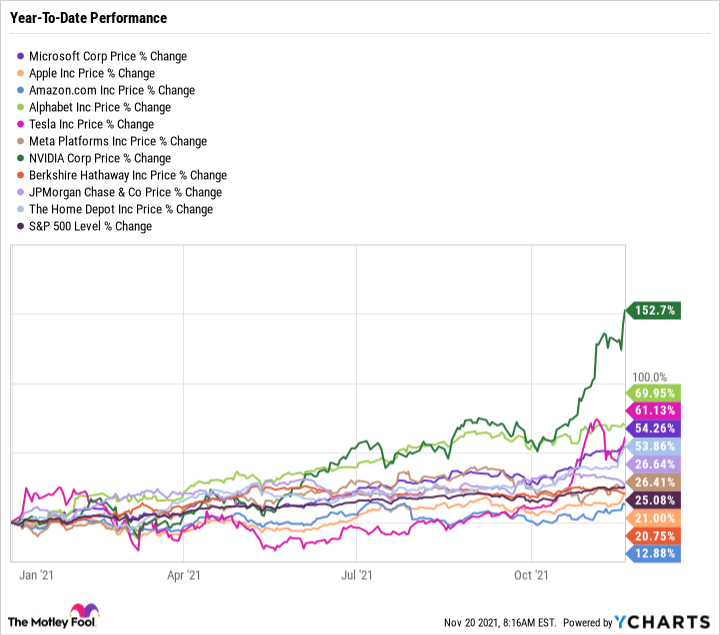Click Berkshire Hathaway Inc Price % Change label

pyautogui.click(x=128, y=175)
